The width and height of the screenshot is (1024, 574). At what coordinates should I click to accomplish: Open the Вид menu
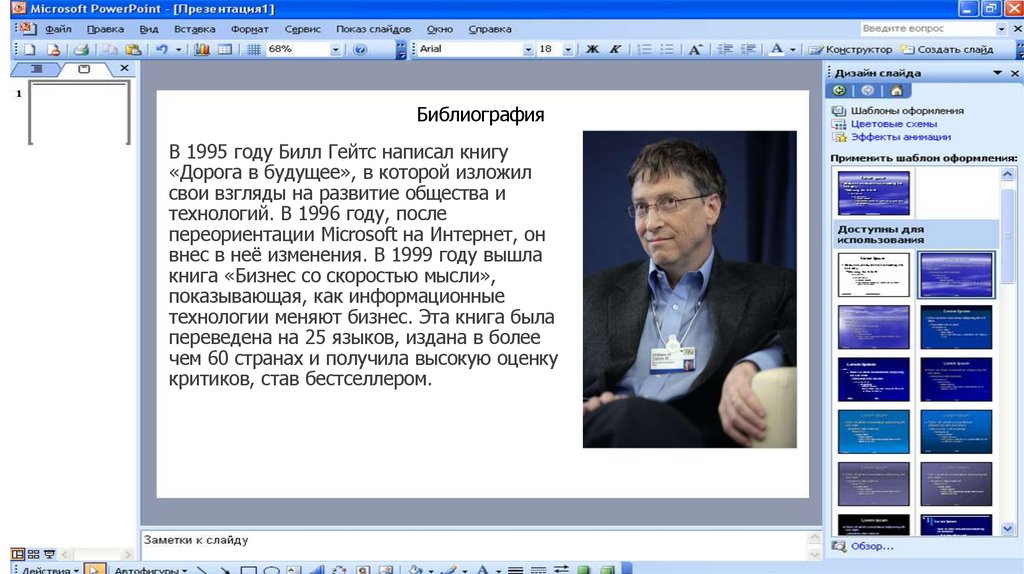[x=149, y=29]
